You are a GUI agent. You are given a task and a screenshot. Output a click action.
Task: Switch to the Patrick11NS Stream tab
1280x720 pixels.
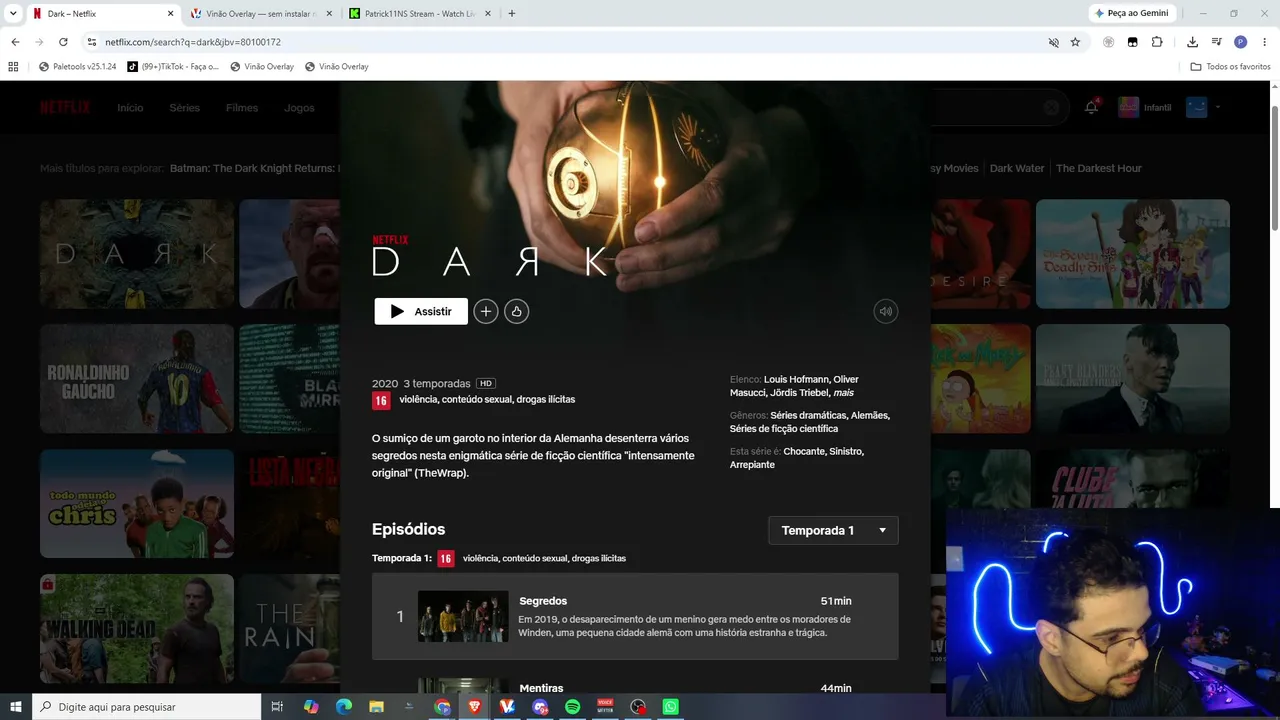(x=418, y=14)
